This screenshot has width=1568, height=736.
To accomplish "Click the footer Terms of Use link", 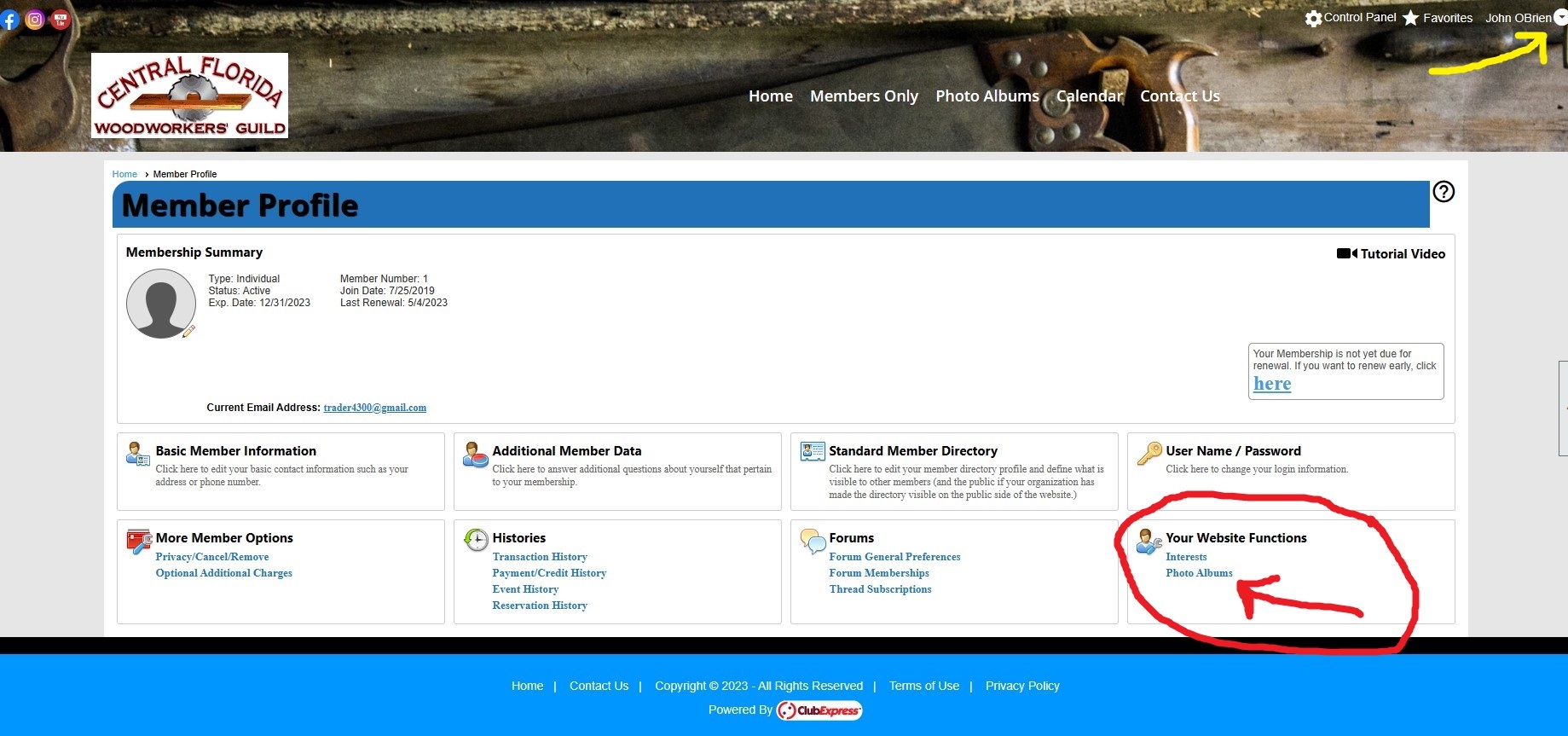I will pos(924,686).
